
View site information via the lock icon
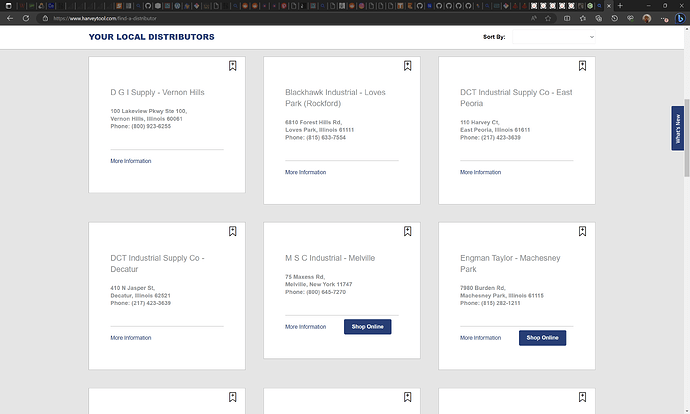45,18
